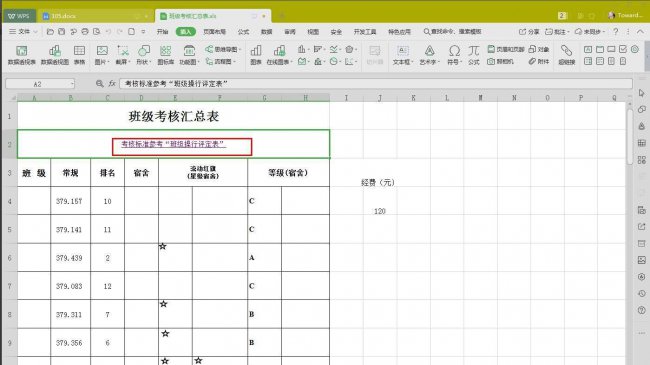650x365 pixels.
Task: Insert 页眉和页脚 header and footer
Action: (x=506, y=49)
